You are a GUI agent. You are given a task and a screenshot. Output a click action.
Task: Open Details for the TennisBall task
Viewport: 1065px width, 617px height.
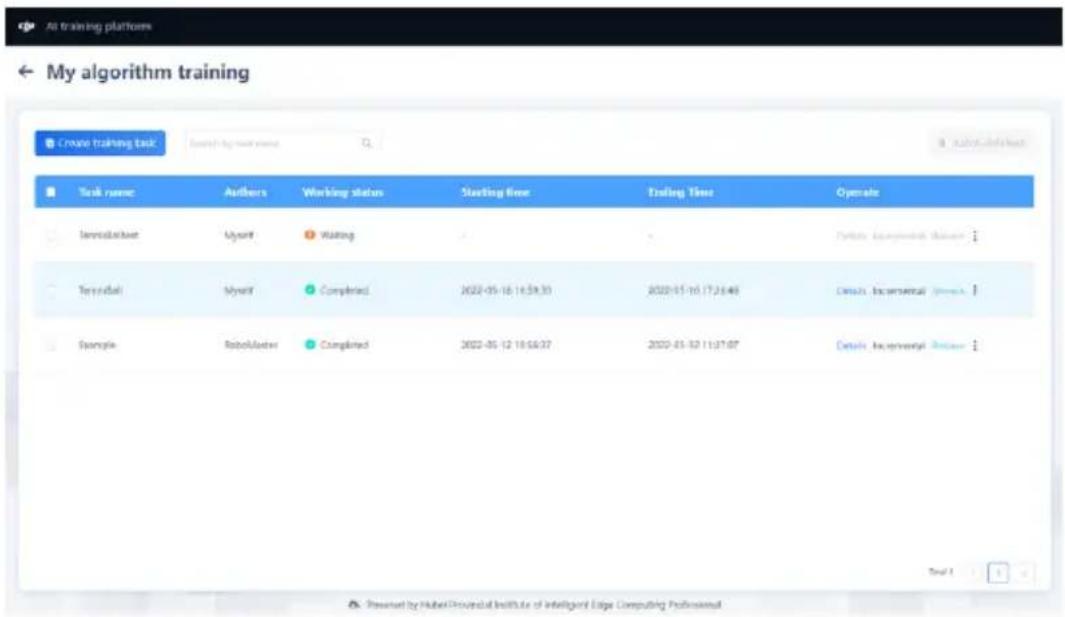(850, 291)
